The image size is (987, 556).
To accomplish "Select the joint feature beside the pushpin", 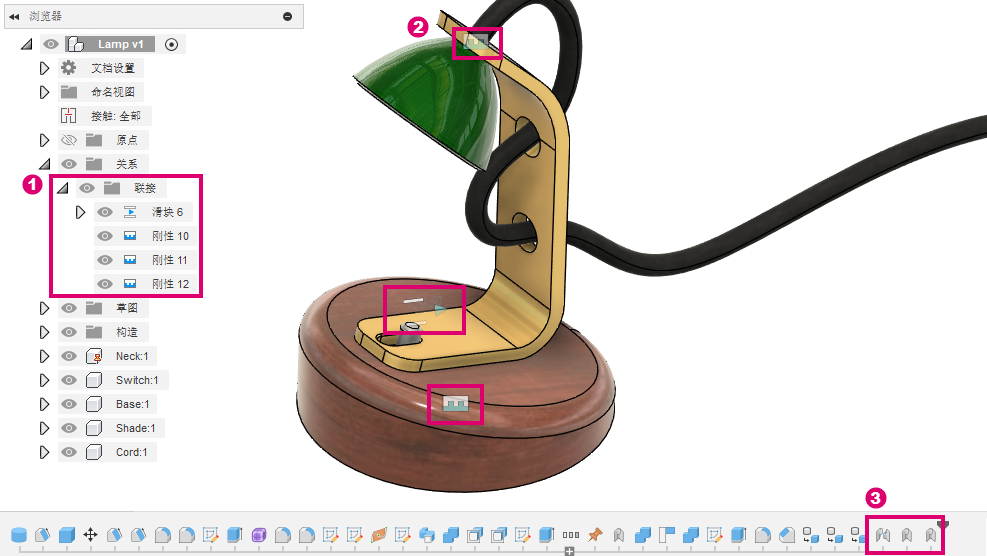I will pos(619,535).
